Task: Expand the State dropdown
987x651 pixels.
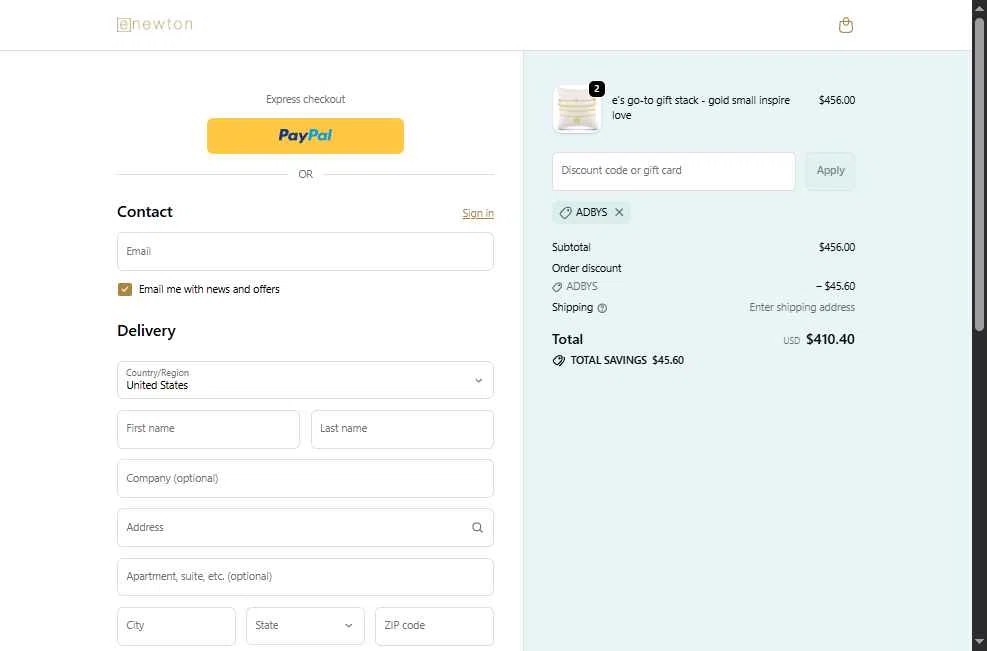Action: coord(305,626)
